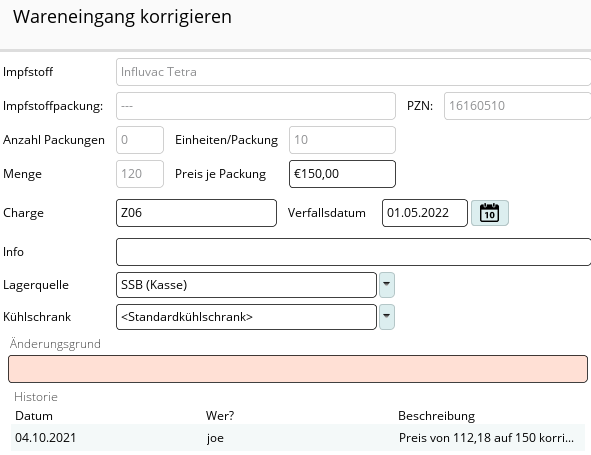Click the Standardkühlschrank combo box
Image resolution: width=591 pixels, height=455 pixels.
tap(247, 317)
